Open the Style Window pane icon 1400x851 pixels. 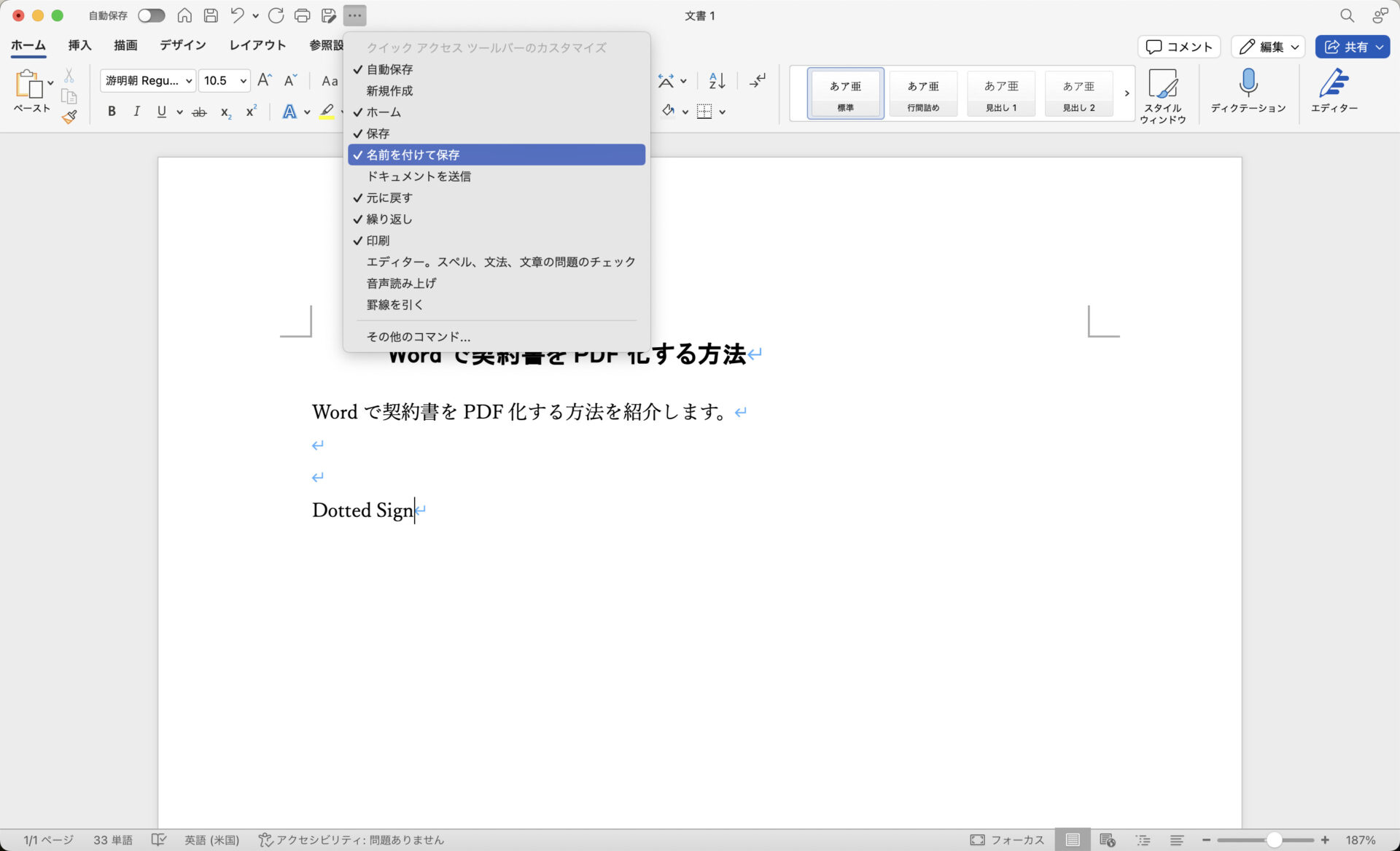[x=1162, y=83]
